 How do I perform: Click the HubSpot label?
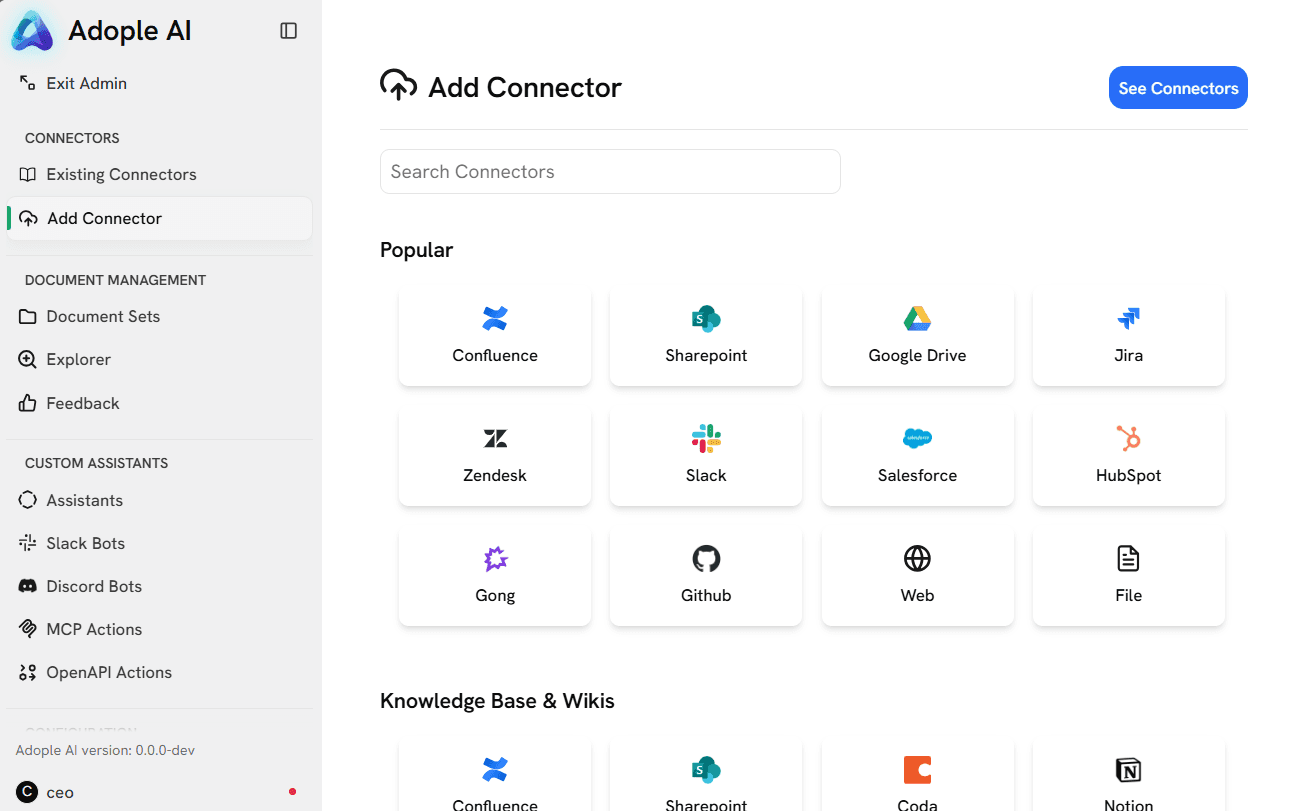[1128, 475]
